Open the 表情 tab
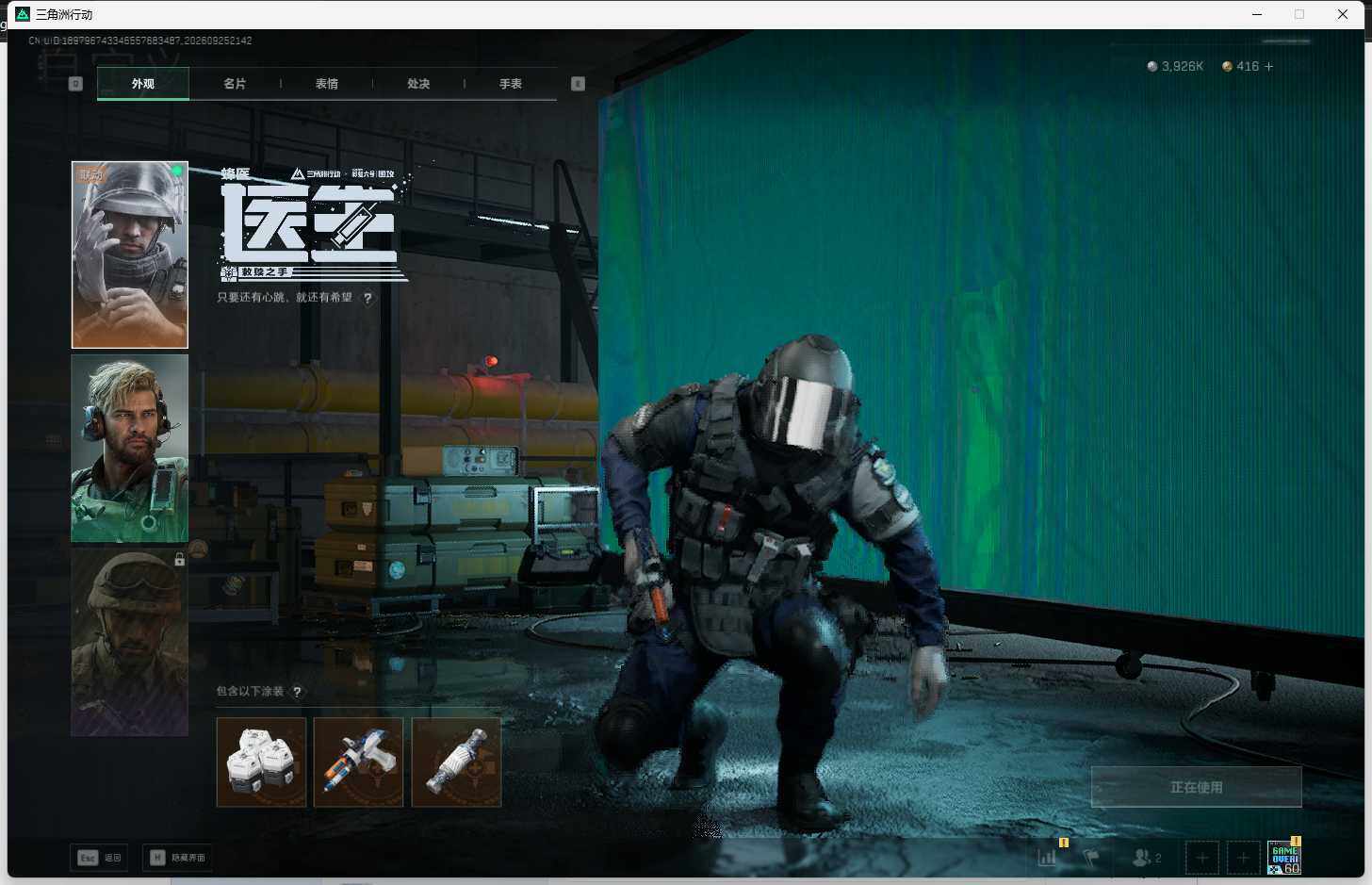Image resolution: width=1372 pixels, height=885 pixels. (327, 84)
